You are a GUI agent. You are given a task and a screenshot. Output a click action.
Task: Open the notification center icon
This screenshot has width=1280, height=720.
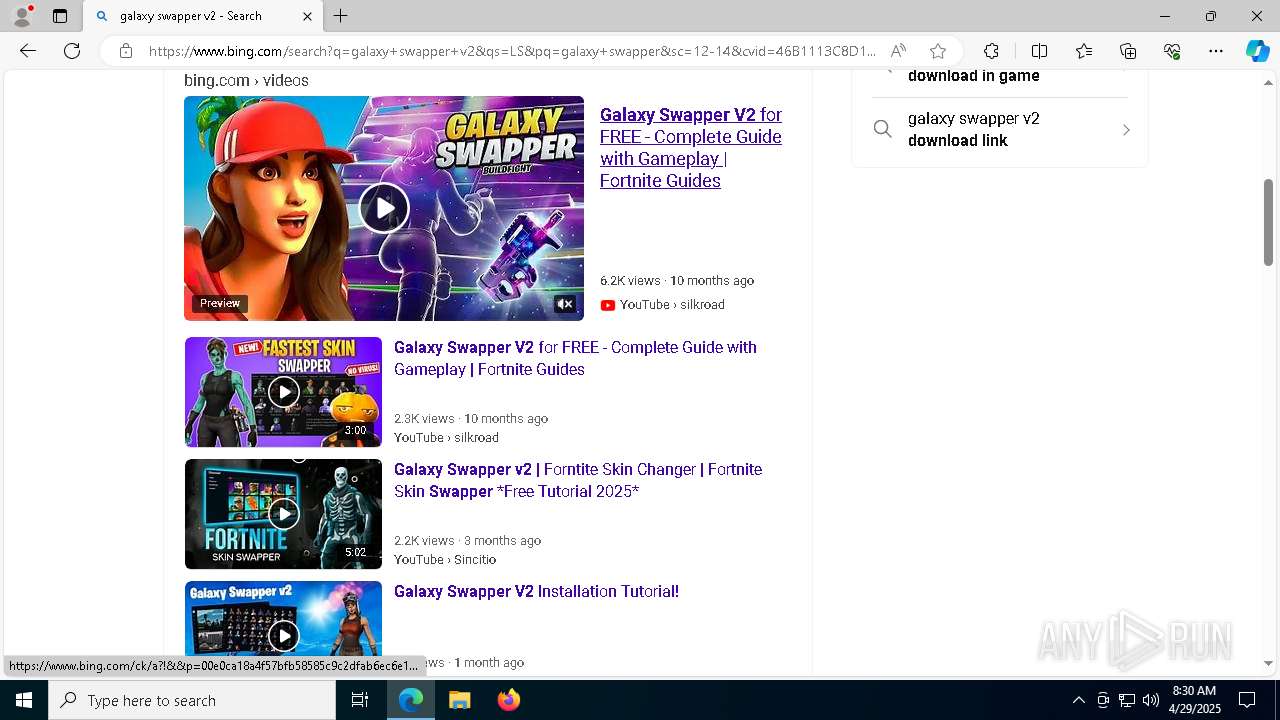click(x=1247, y=700)
